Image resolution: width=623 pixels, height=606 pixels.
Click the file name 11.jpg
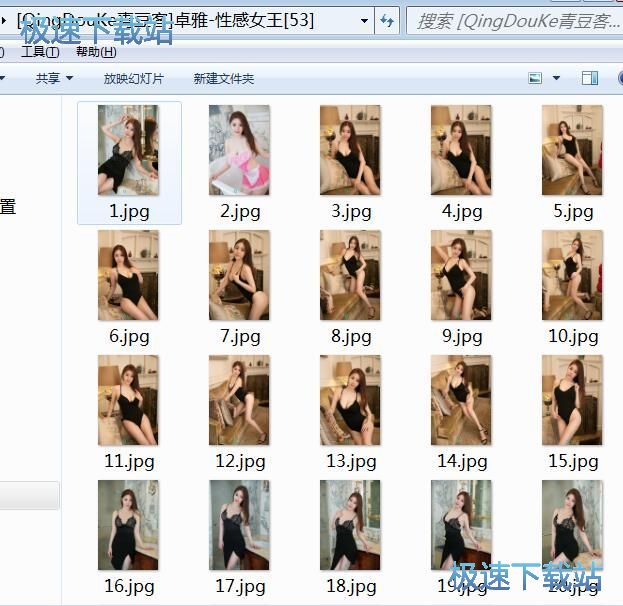point(129,462)
